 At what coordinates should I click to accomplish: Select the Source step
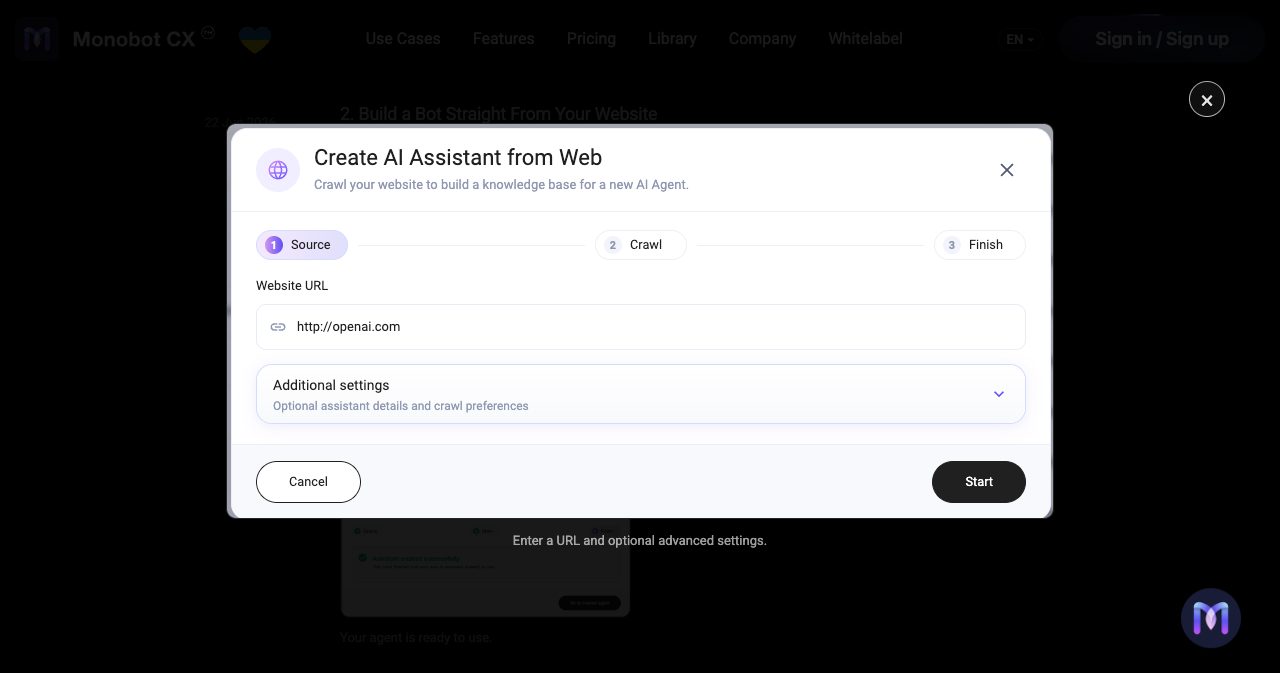[302, 245]
